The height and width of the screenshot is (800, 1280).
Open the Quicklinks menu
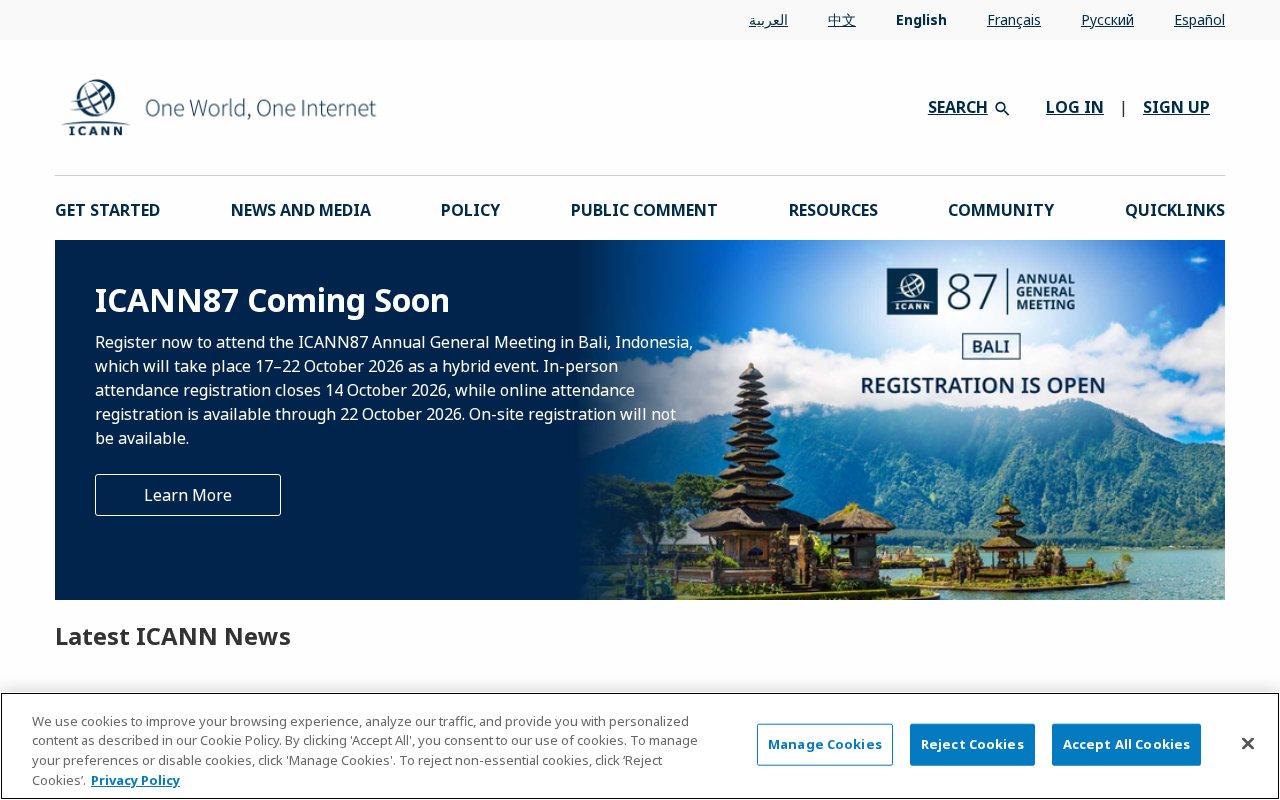pos(1175,210)
